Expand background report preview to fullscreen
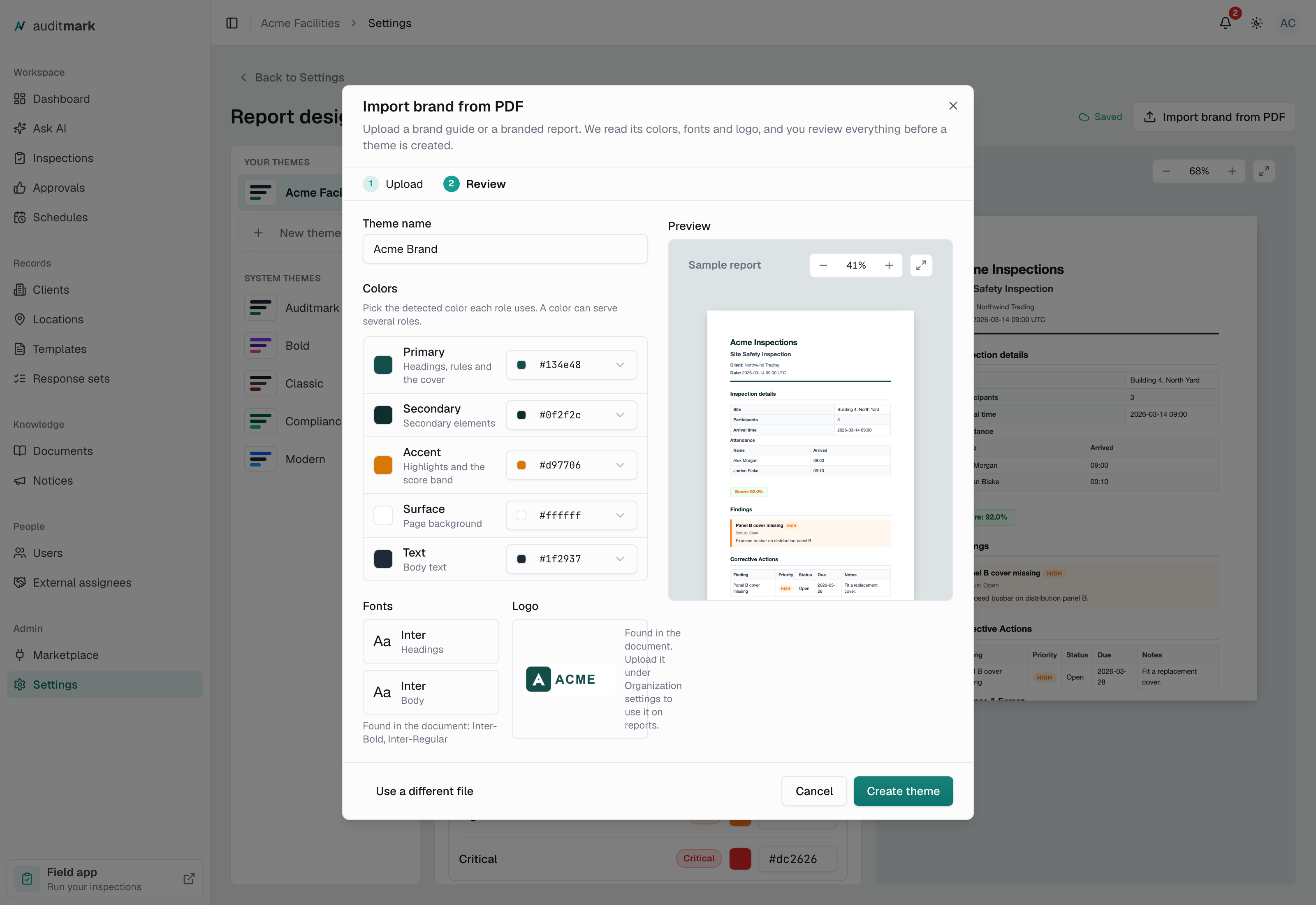Screen dimensions: 1316x905 pos(1264,171)
